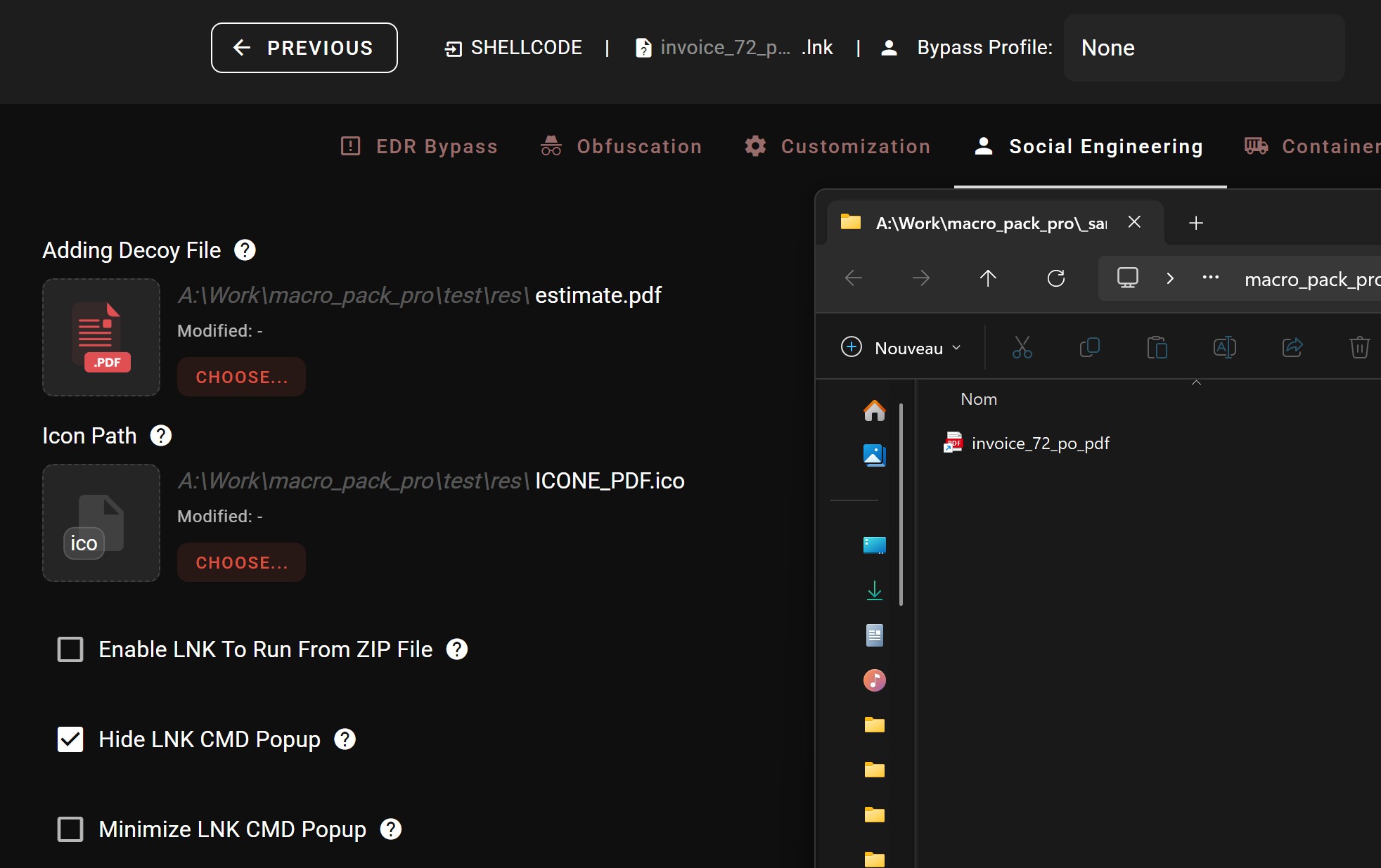Open the Bypass Profile dropdown showing None
The height and width of the screenshot is (868, 1381).
(1203, 48)
